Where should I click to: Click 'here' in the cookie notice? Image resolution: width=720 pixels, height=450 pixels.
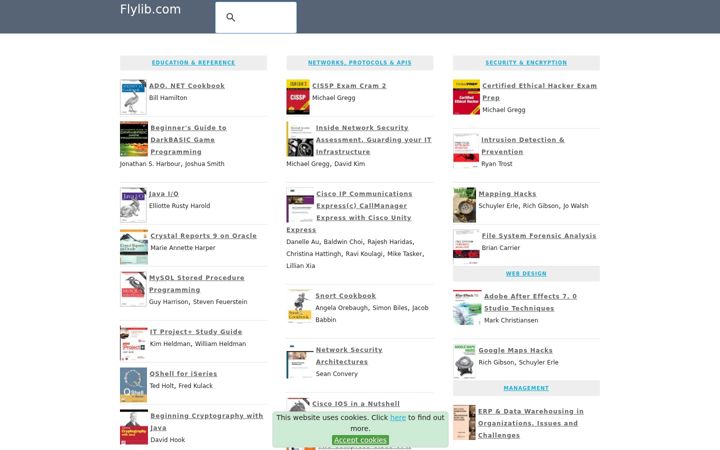(398, 417)
